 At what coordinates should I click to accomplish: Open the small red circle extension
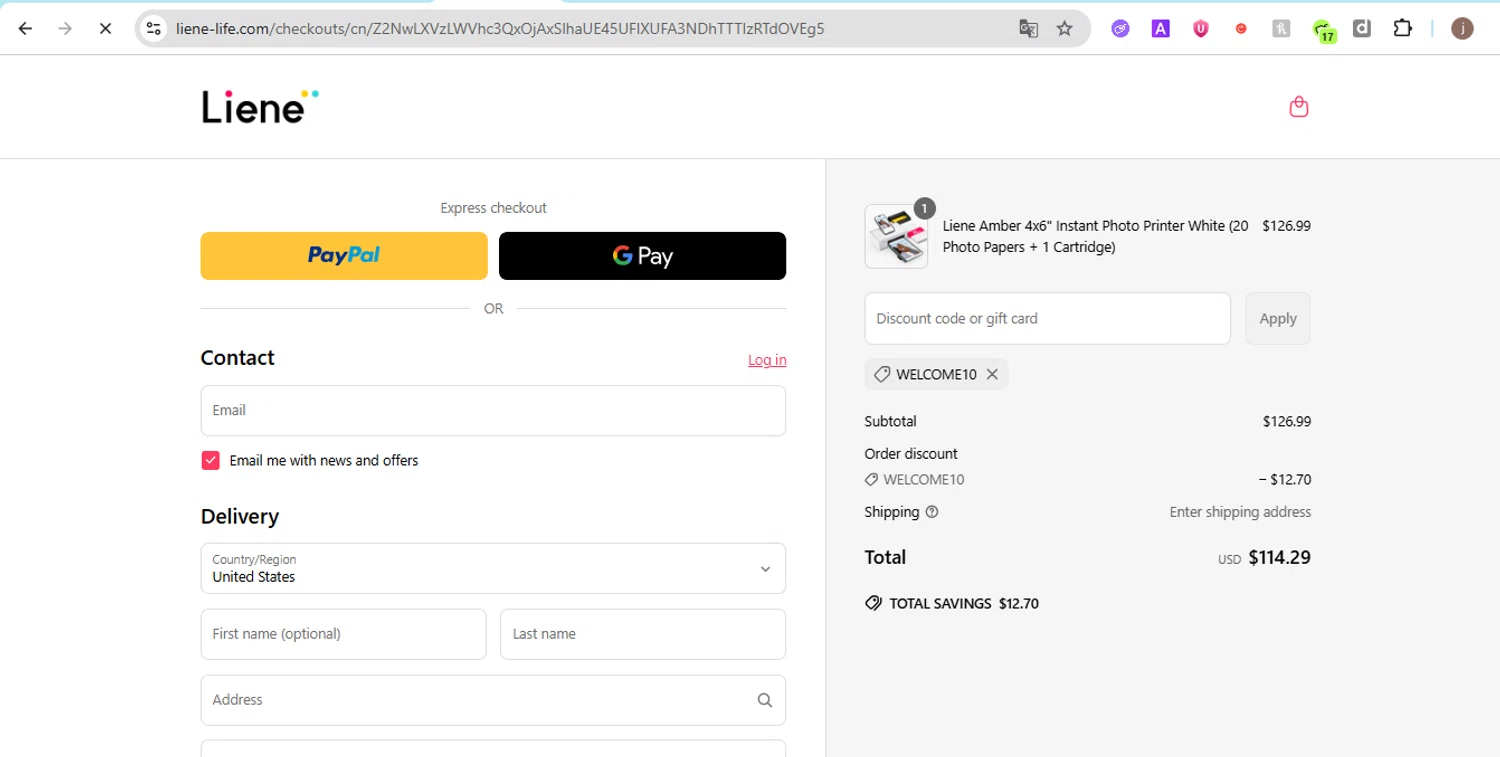(x=1241, y=29)
